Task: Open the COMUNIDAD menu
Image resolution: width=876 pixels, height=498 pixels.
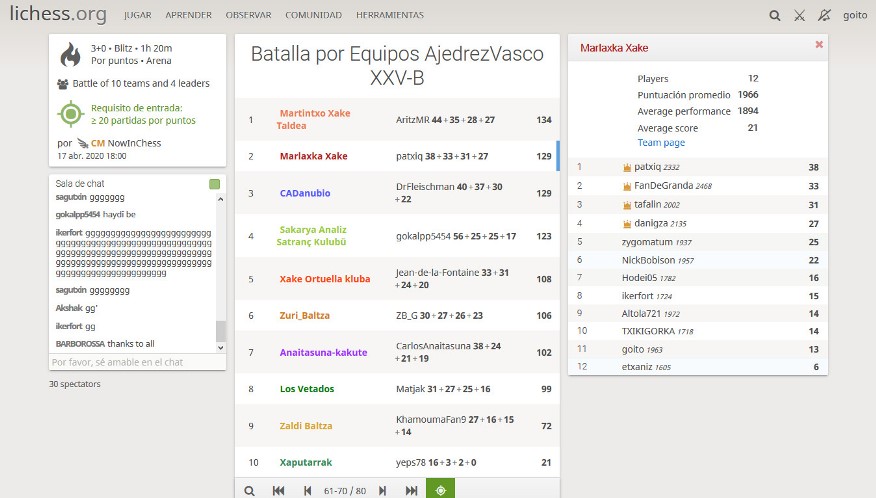Action: pyautogui.click(x=313, y=15)
